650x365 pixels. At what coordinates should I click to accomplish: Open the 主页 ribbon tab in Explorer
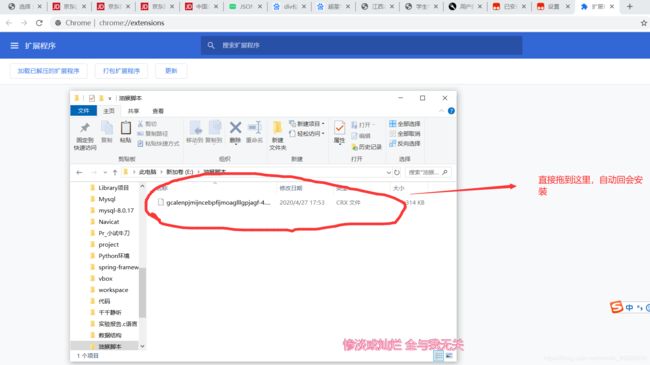(109, 111)
